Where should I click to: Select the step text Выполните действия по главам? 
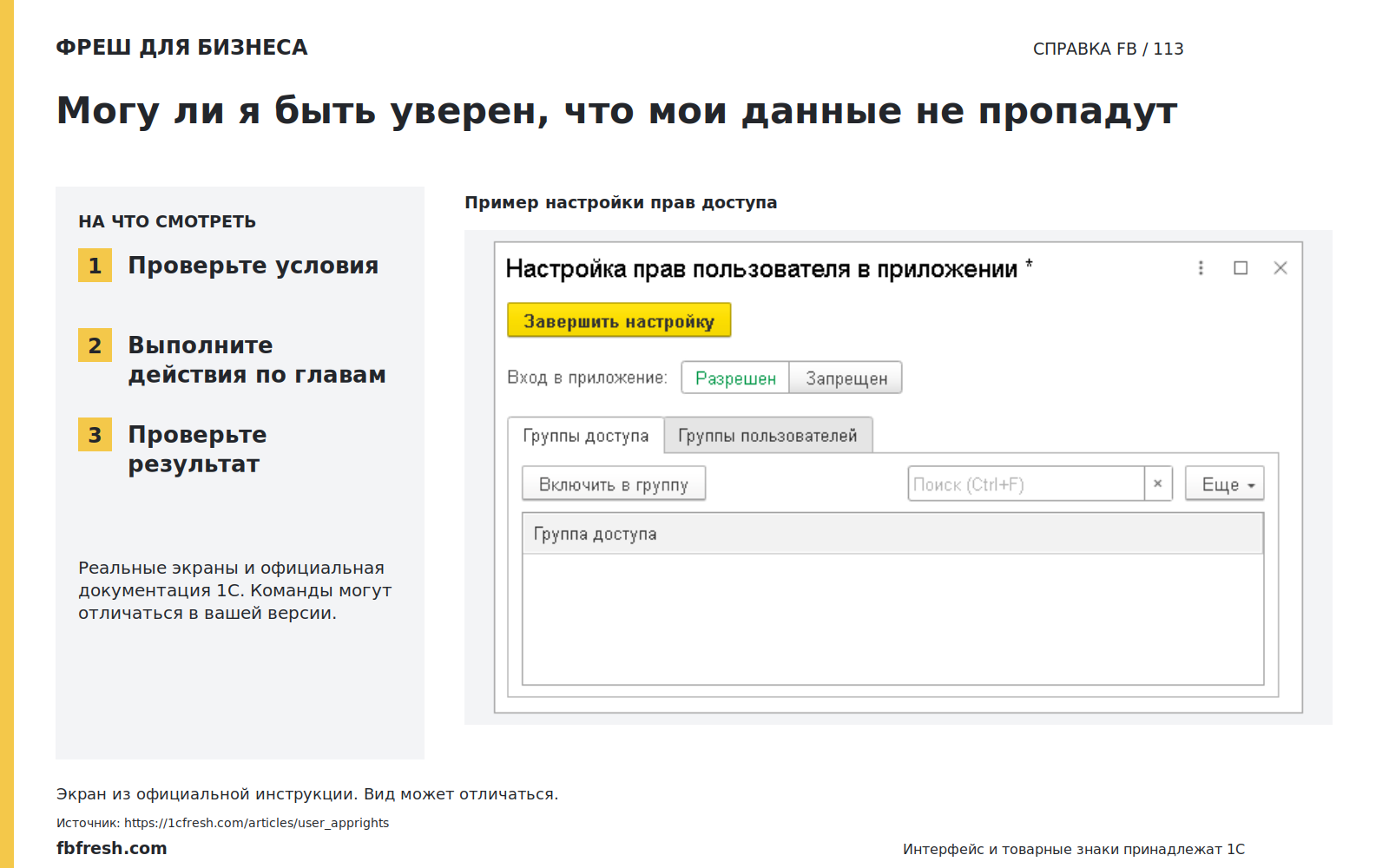pyautogui.click(x=257, y=360)
